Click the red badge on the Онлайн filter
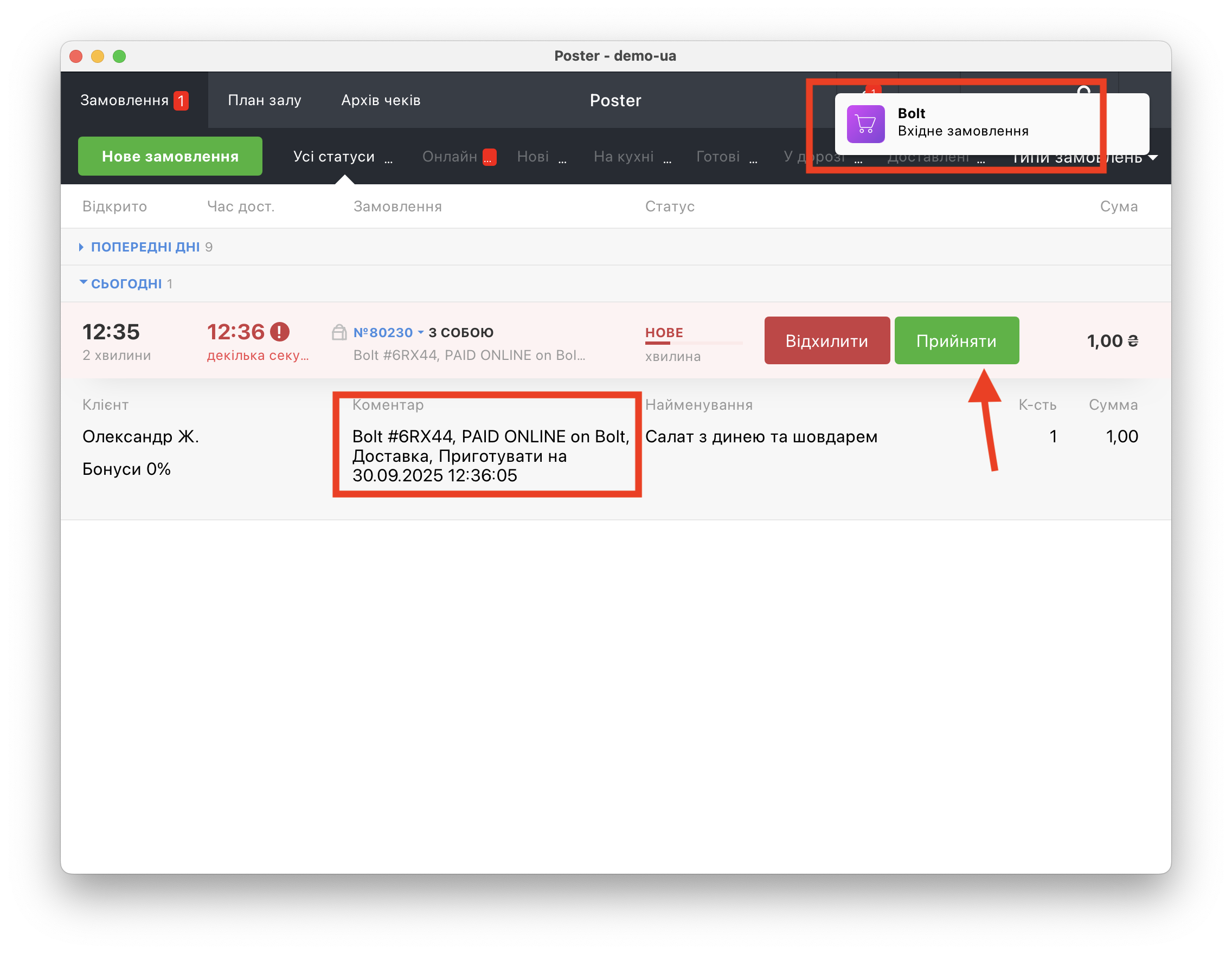The height and width of the screenshot is (954, 1232). pyautogui.click(x=489, y=157)
